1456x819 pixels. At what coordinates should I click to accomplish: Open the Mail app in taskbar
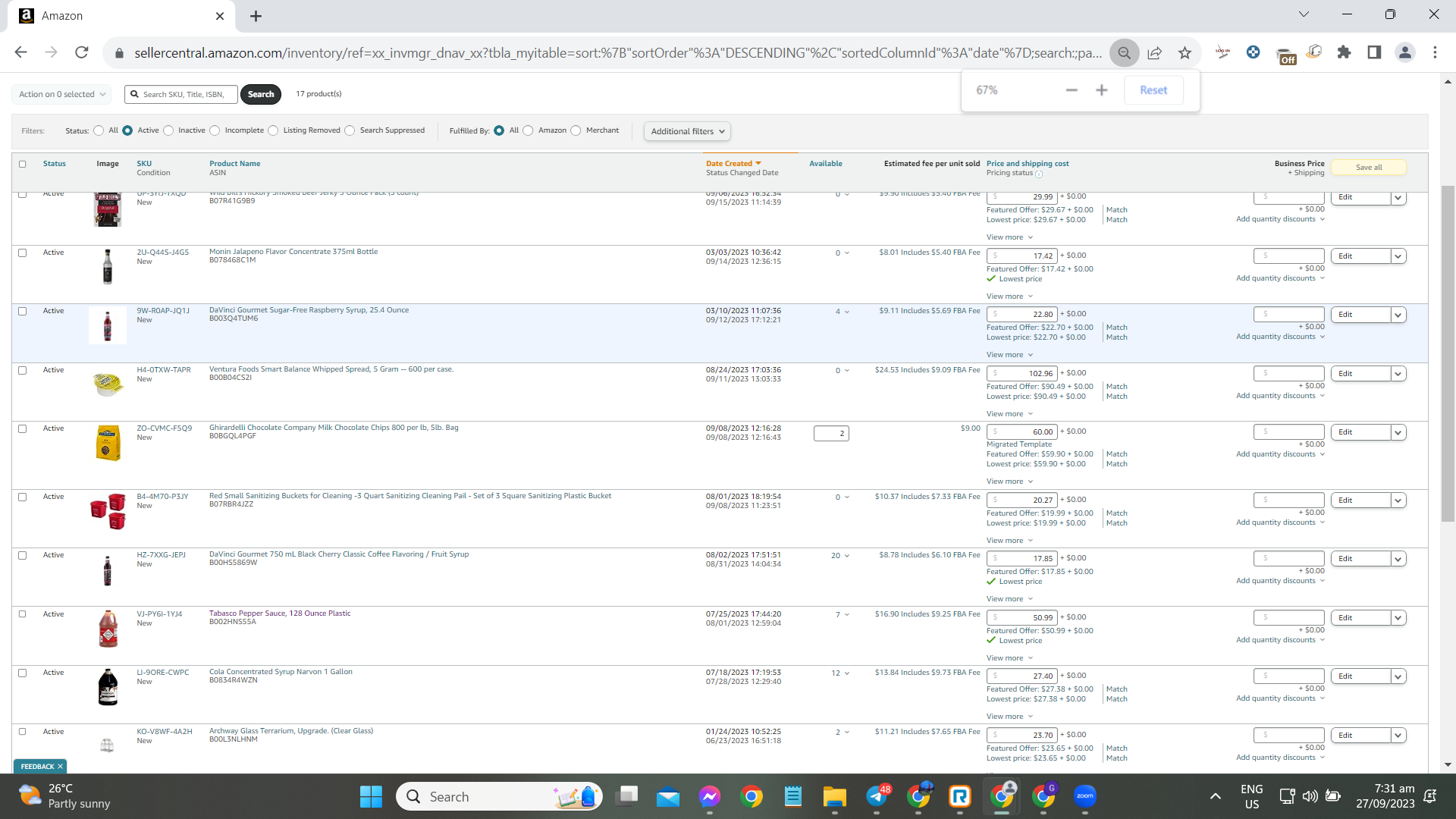click(x=668, y=796)
